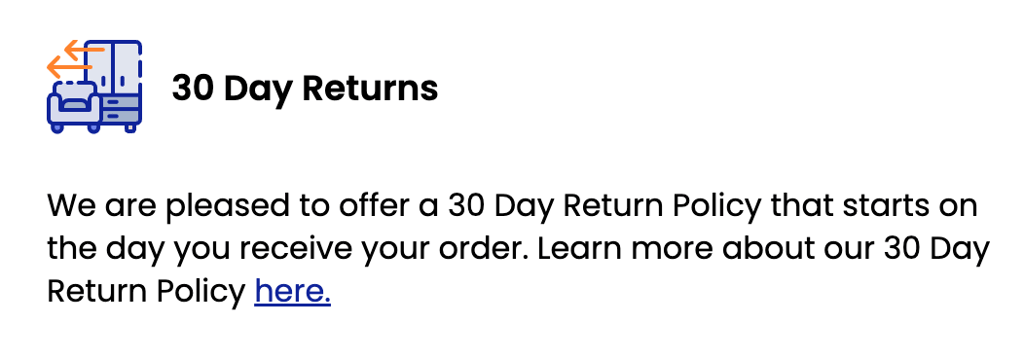Click the drawer unit in the returns icon
This screenshot has height=360, width=1024.
[121, 111]
